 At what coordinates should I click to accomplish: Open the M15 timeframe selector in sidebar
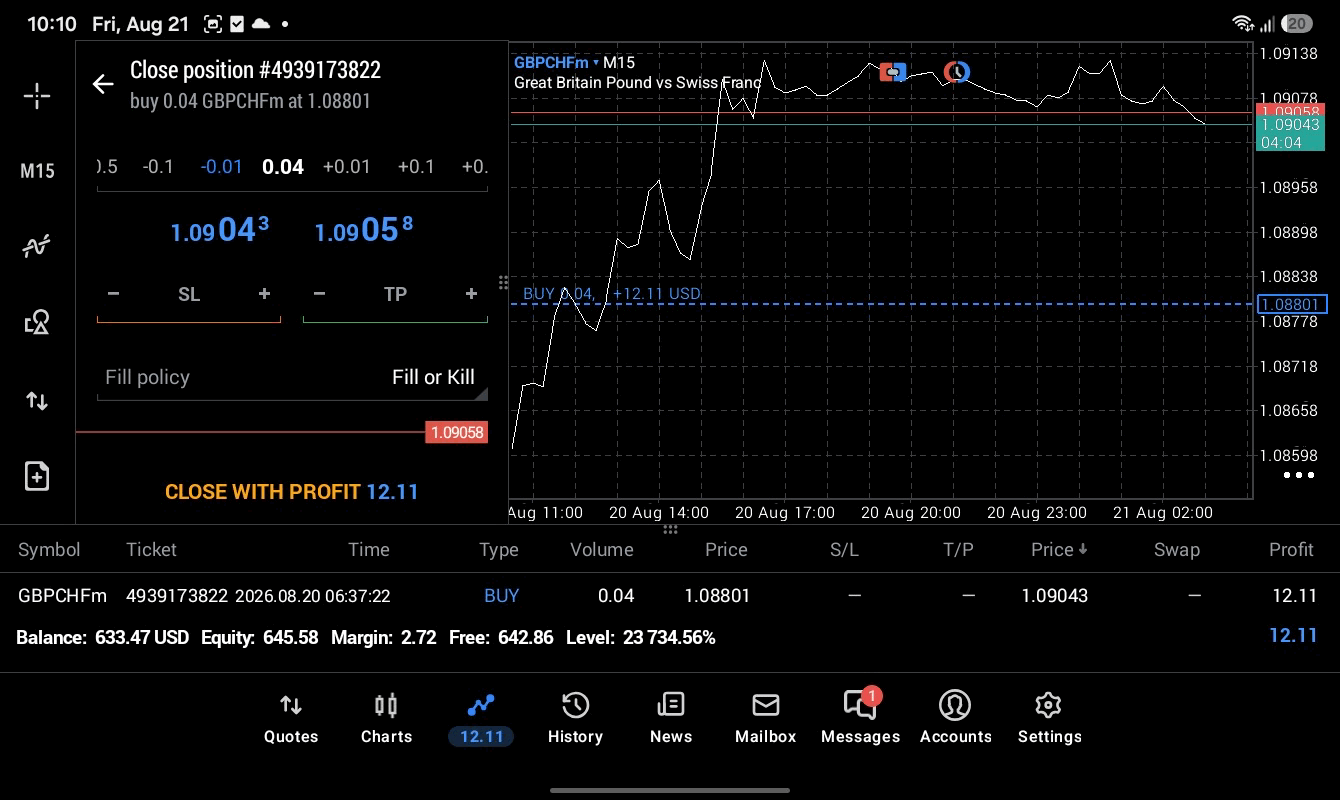point(37,171)
